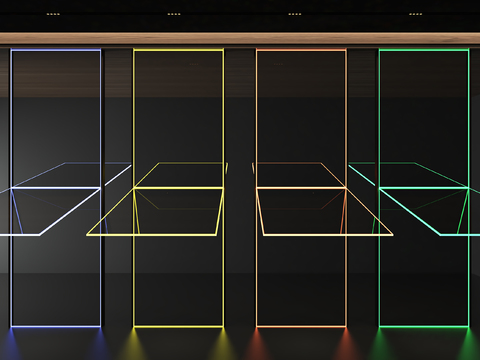Select dark pillar between yellow and orange frames
The image size is (480, 360).
pos(240,187)
